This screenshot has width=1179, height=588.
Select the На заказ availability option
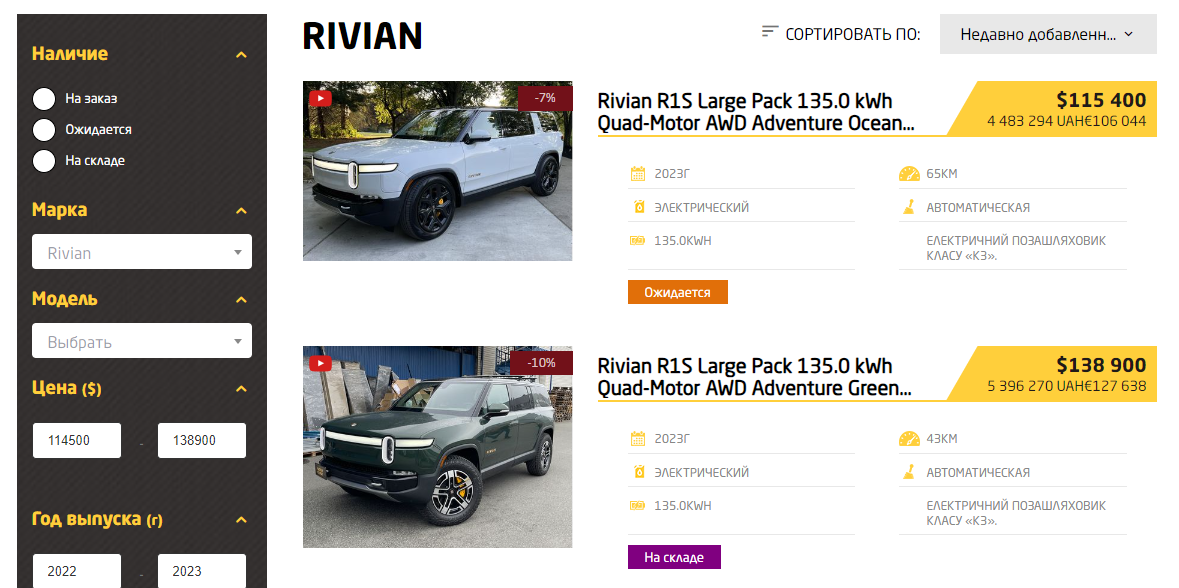pyautogui.click(x=44, y=99)
